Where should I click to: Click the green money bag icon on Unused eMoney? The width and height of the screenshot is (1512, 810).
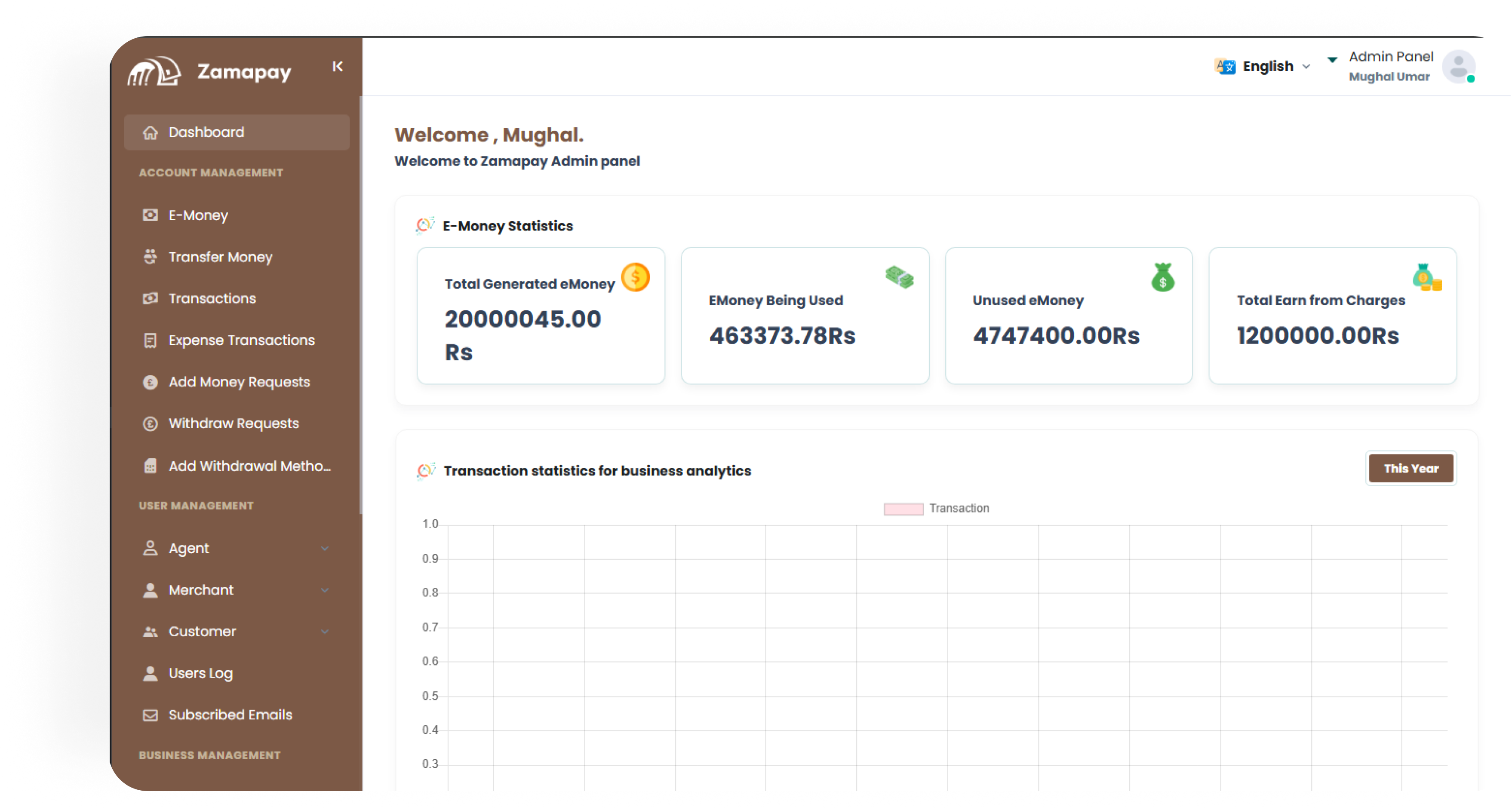1162,278
